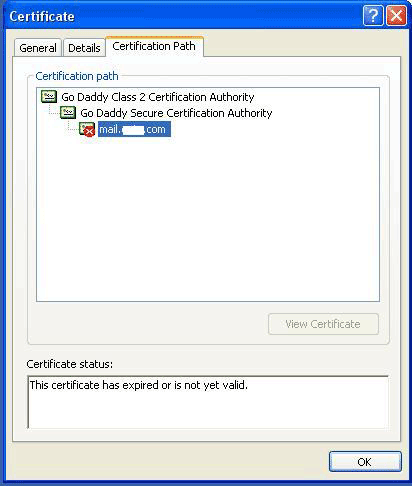
Task: Click the View Certificate button
Action: 323,324
